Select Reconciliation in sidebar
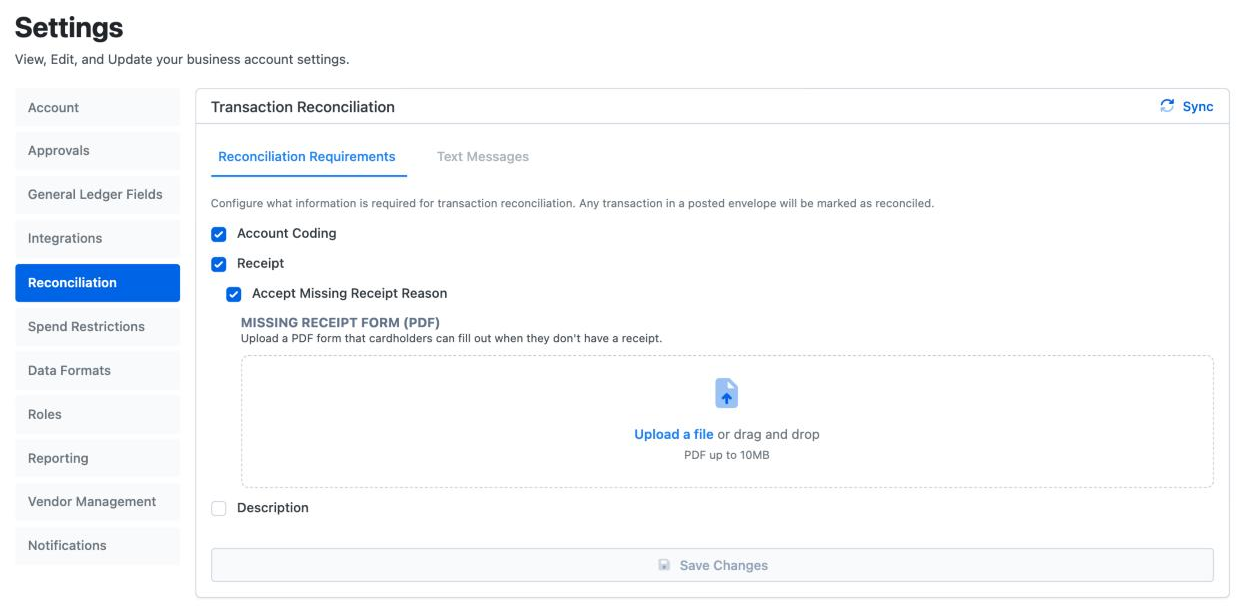Viewport: 1236px width, 606px height. coord(97,283)
